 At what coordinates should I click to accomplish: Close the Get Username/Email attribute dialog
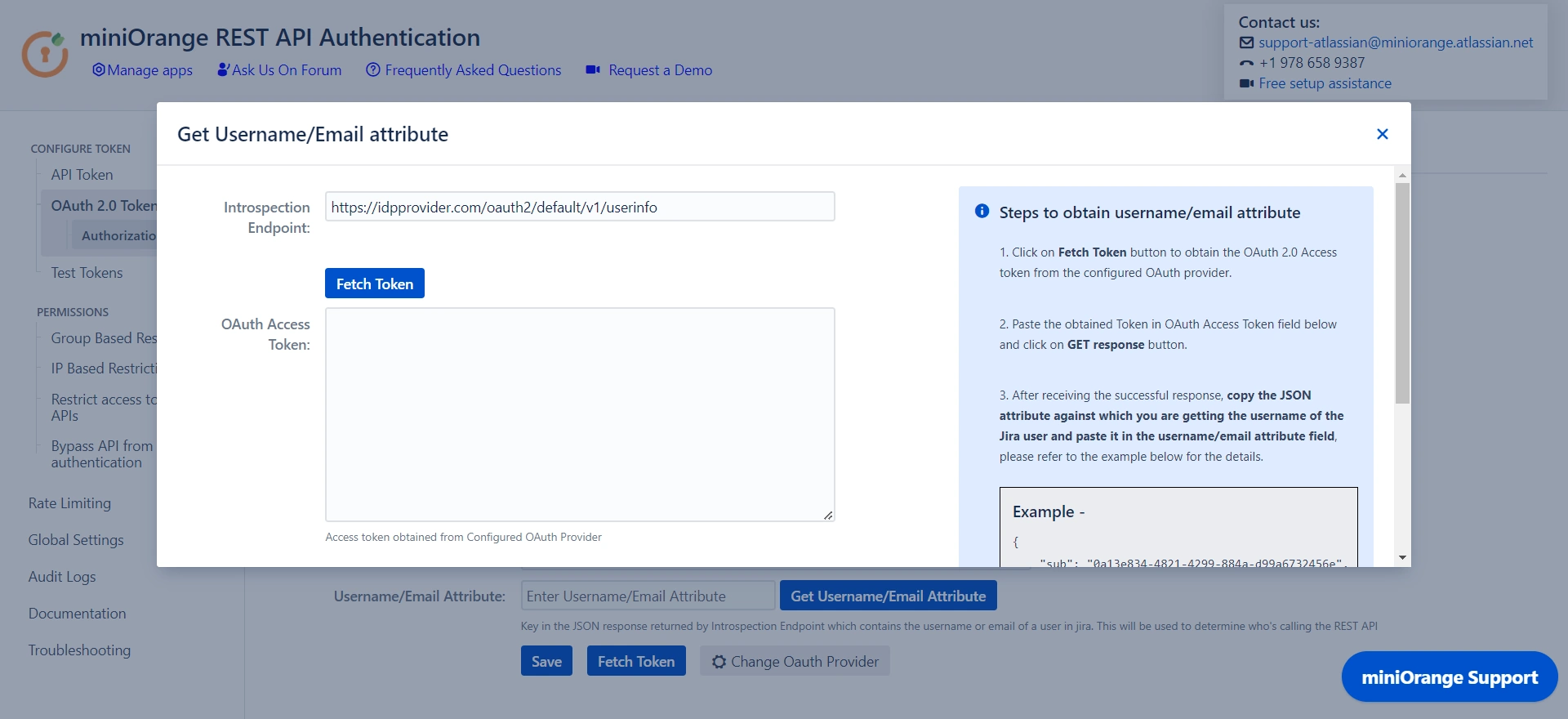[1383, 134]
